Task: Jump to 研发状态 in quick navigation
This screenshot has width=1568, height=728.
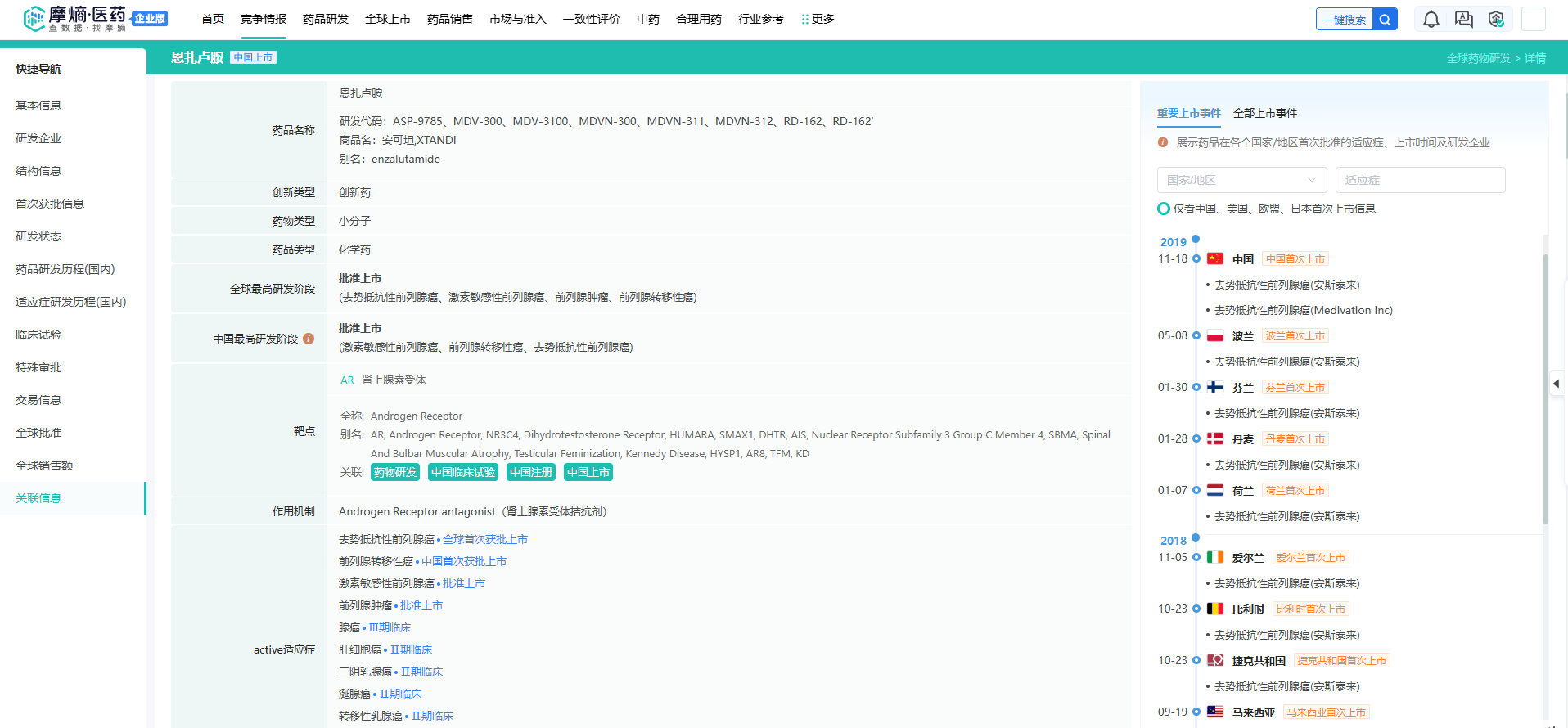Action: point(38,236)
